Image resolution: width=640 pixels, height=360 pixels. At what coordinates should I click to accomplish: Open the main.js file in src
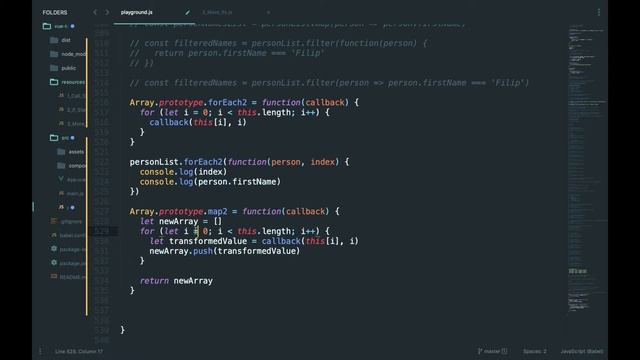tap(72, 193)
